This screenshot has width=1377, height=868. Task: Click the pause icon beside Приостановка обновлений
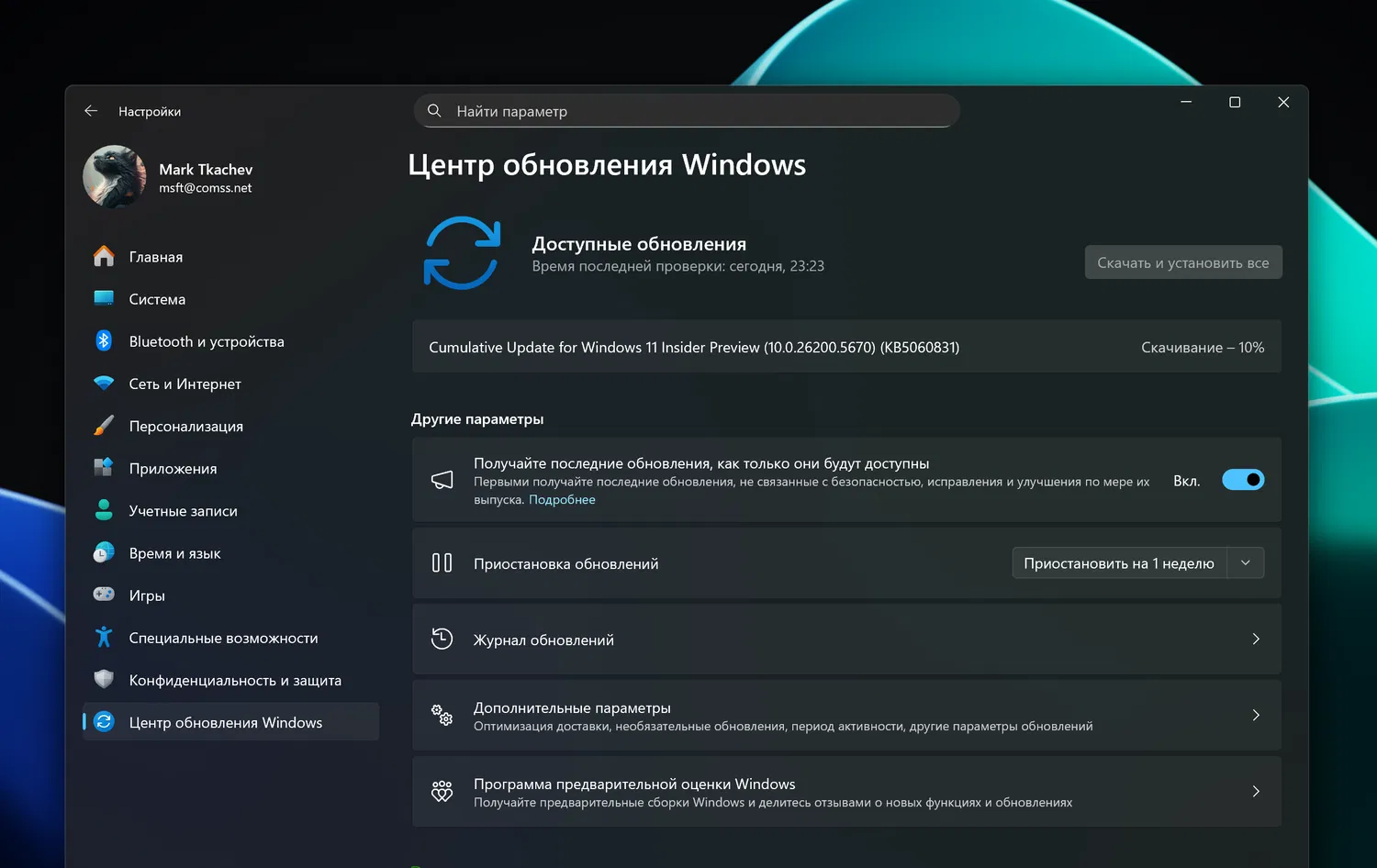[x=442, y=563]
